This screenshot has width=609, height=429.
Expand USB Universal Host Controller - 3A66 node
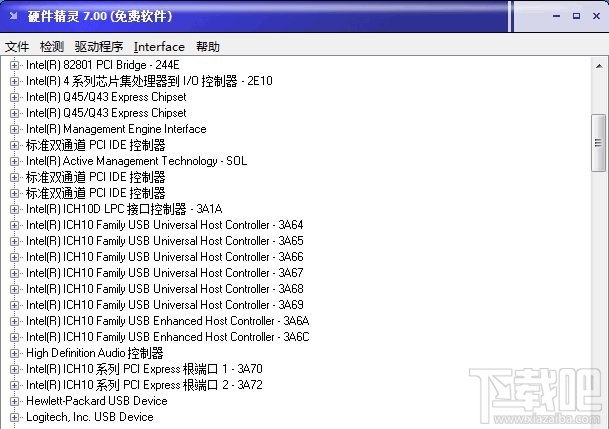pyautogui.click(x=14, y=257)
